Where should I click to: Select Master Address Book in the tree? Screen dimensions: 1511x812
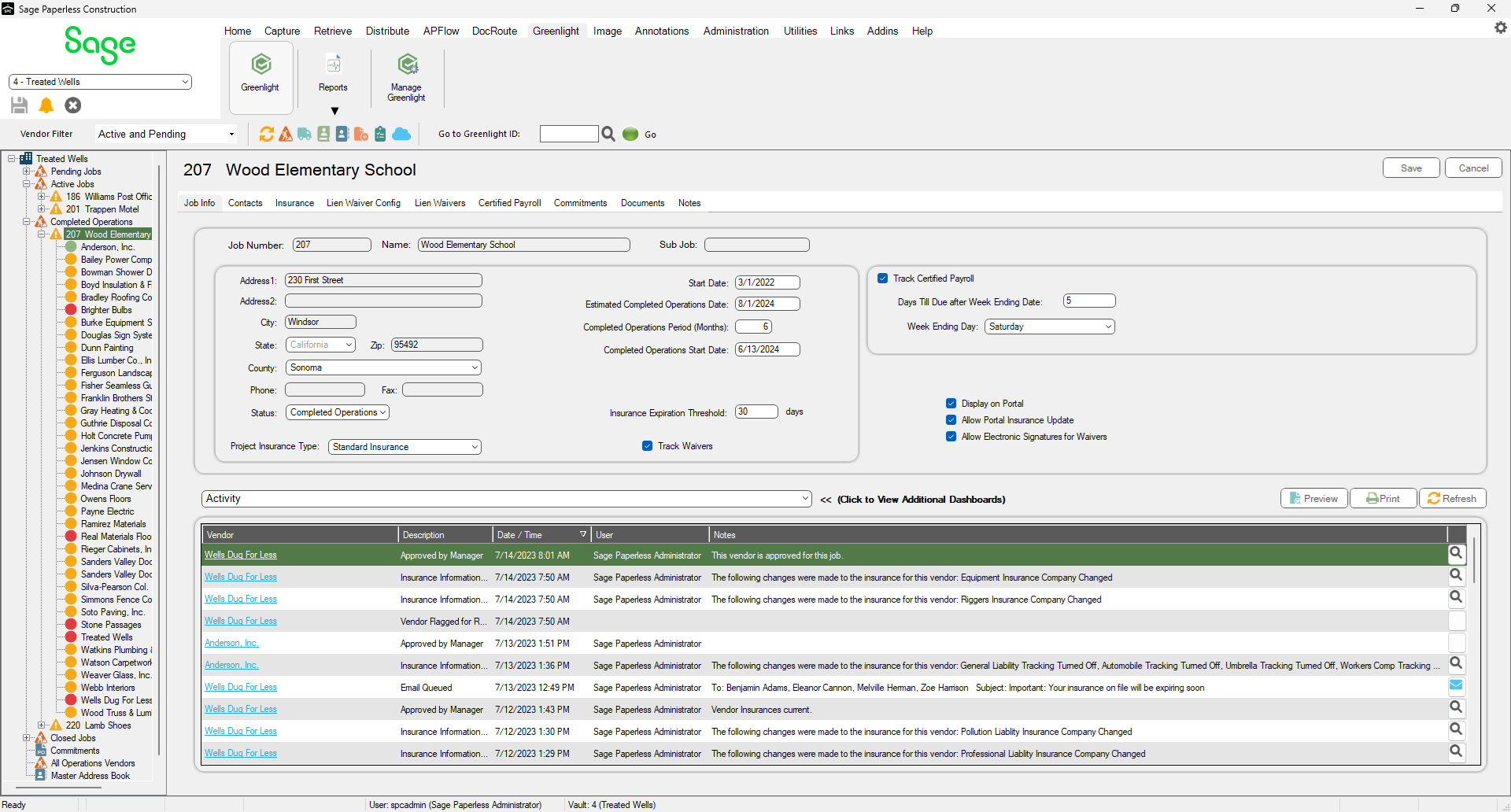point(91,776)
